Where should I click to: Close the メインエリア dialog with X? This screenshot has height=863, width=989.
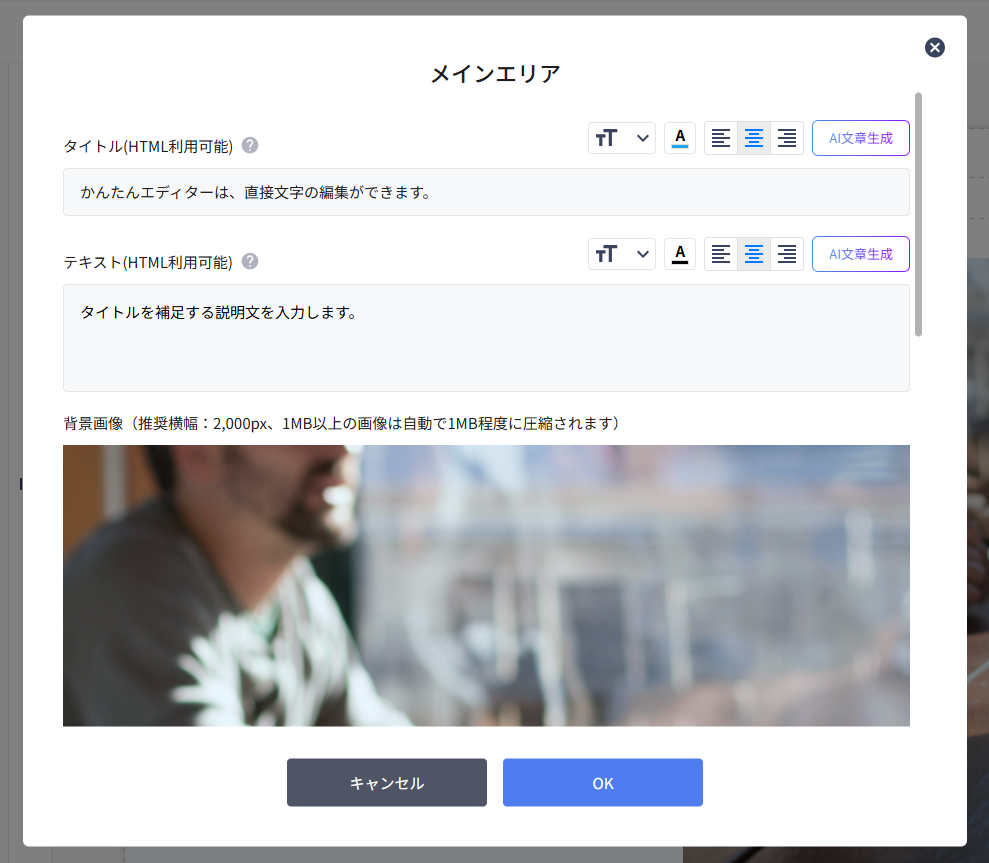934,47
